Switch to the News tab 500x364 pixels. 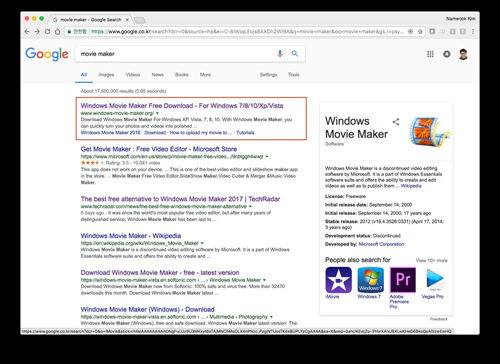pyautogui.click(x=158, y=75)
